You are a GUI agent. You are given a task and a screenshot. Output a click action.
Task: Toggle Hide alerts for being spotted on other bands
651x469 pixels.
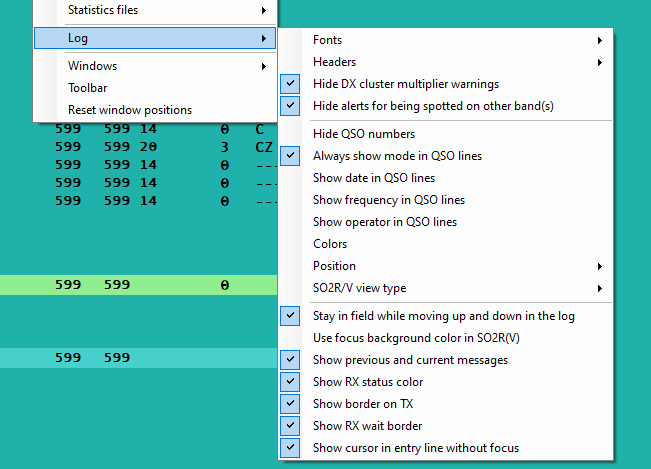(x=446, y=106)
